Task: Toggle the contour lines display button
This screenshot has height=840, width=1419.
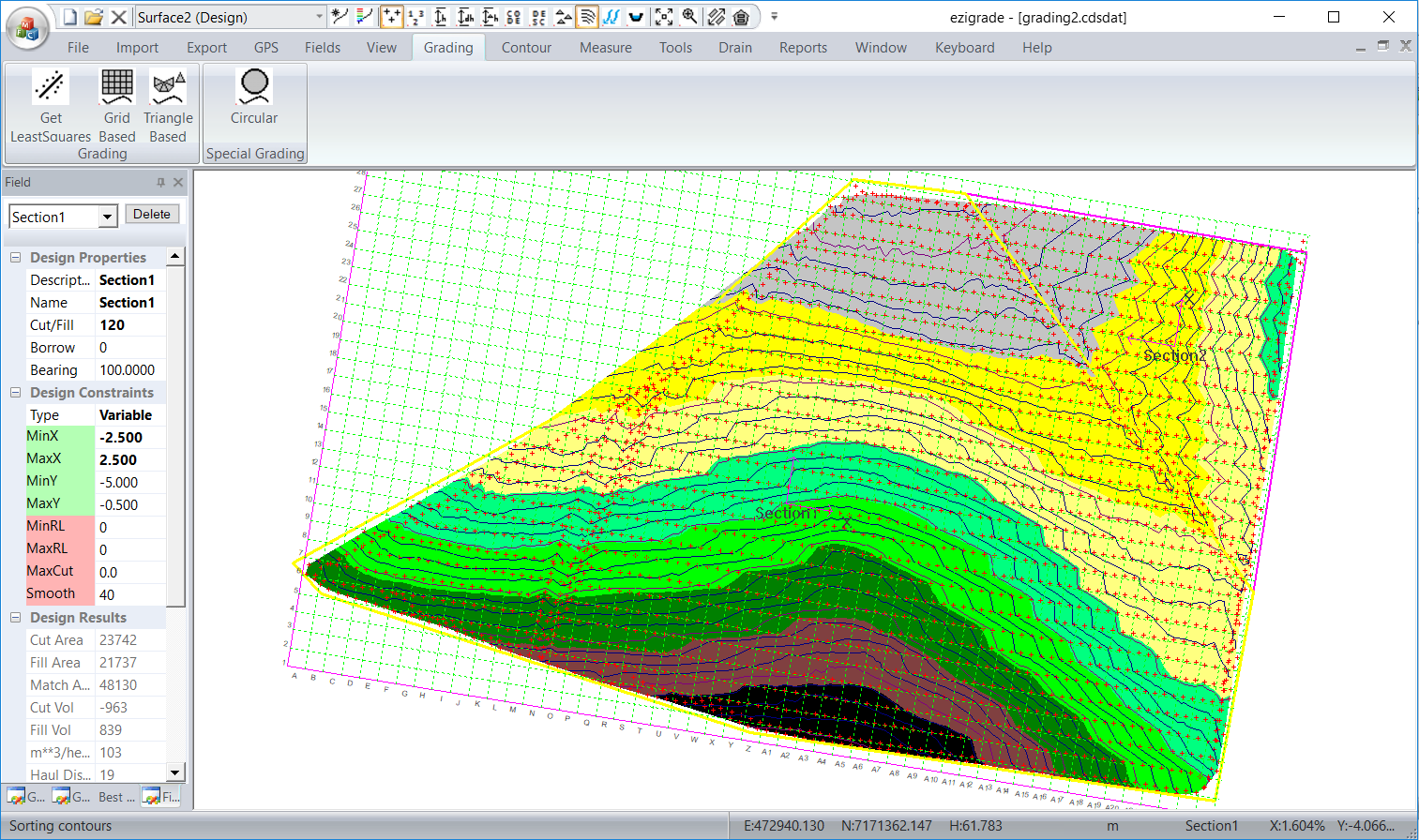Action: [x=587, y=17]
